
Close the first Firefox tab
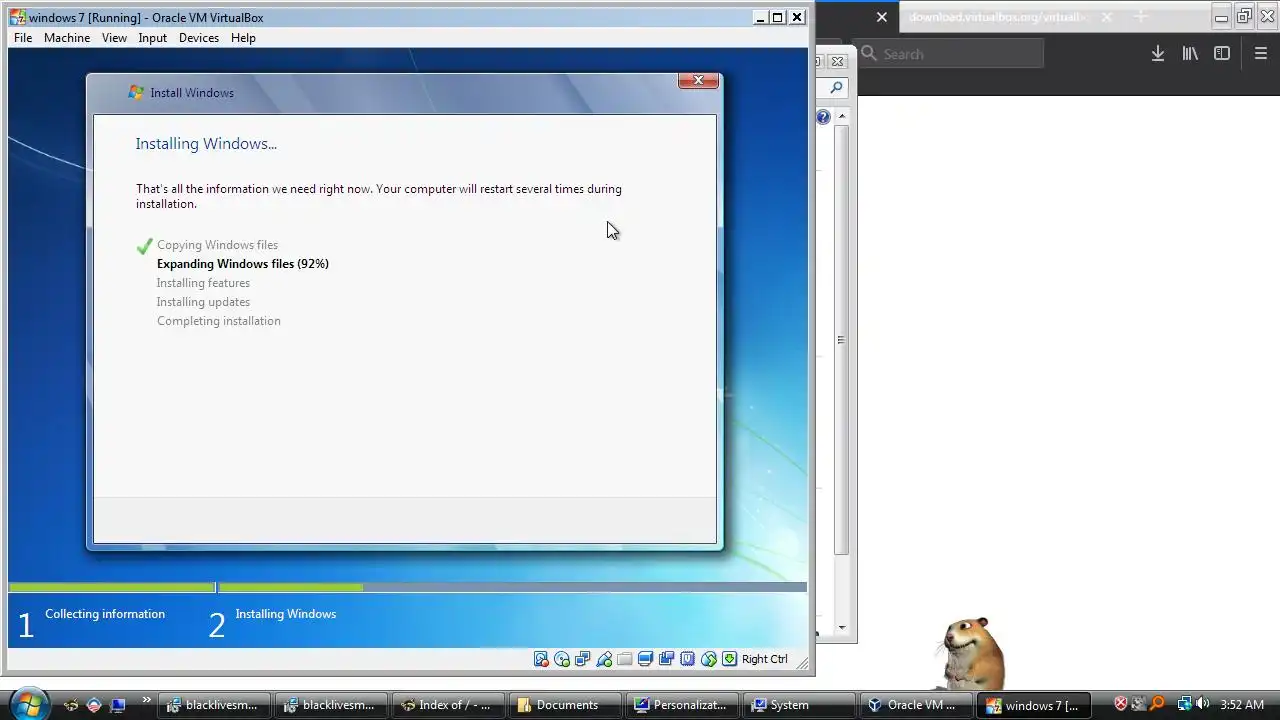pos(881,17)
